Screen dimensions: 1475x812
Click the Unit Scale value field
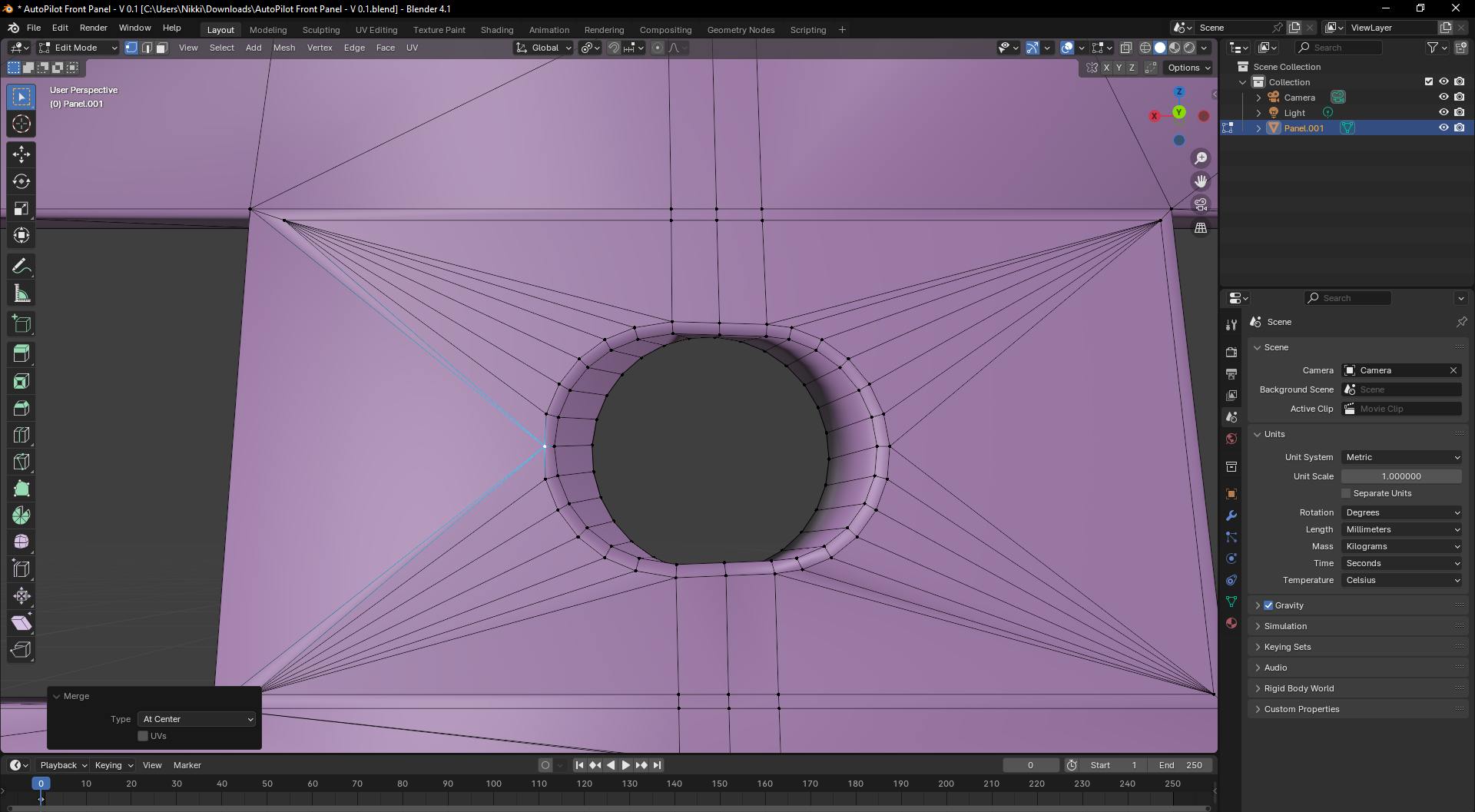1402,476
